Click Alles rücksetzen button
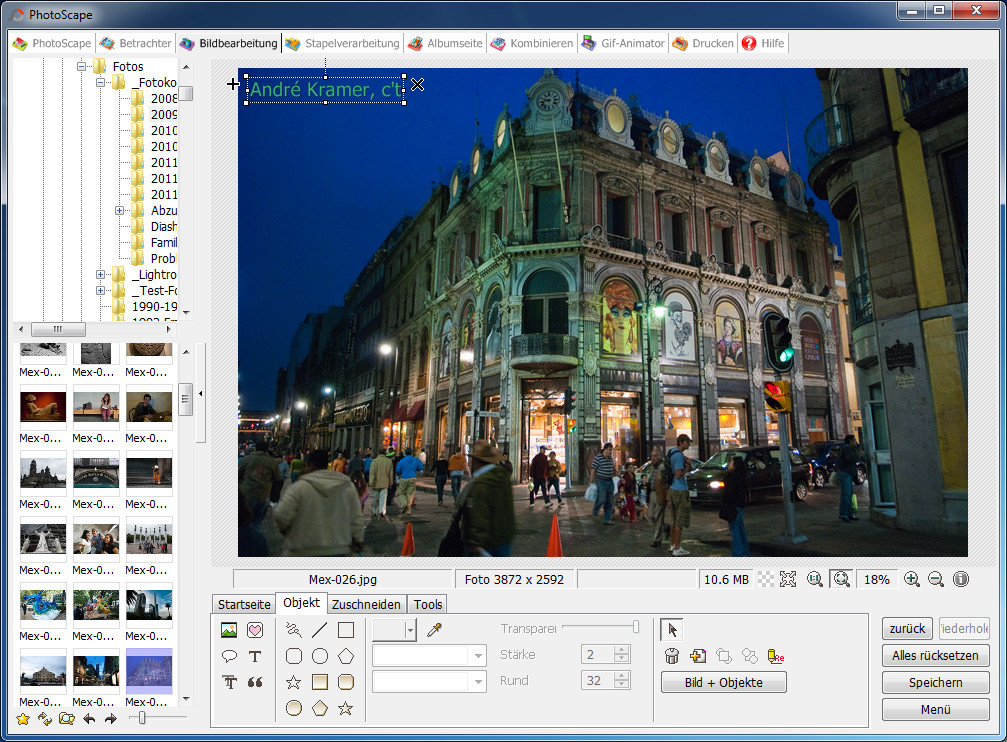Viewport: 1007px width, 742px height. pyautogui.click(x=935, y=655)
